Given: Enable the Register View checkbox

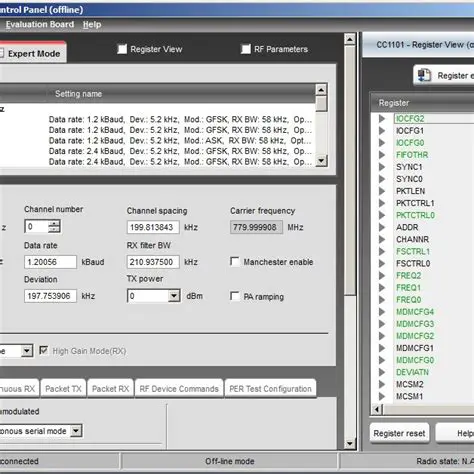Looking at the screenshot, I should (122, 49).
